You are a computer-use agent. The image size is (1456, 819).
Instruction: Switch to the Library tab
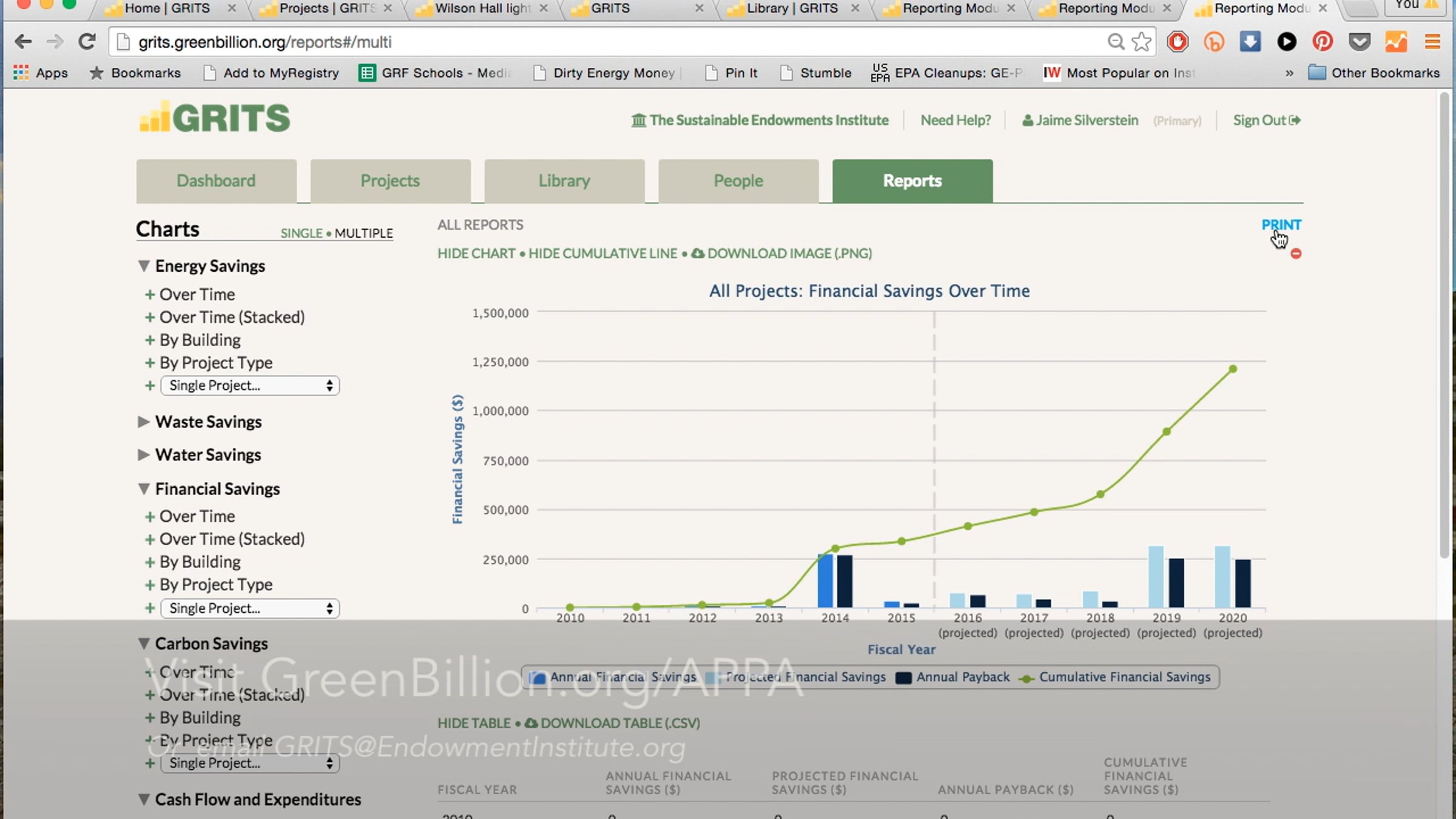(x=564, y=181)
